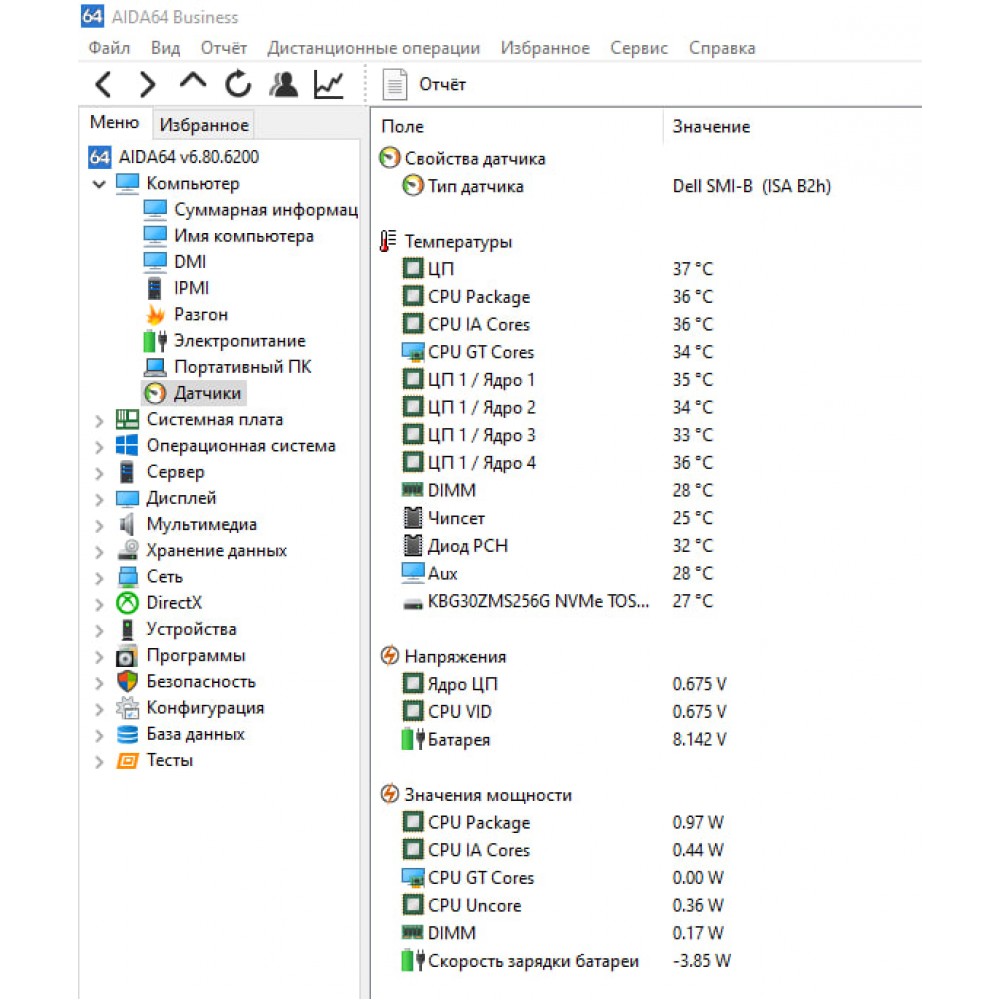Expand the Сервер tree node
This screenshot has height=1000, width=1000.
(x=99, y=473)
